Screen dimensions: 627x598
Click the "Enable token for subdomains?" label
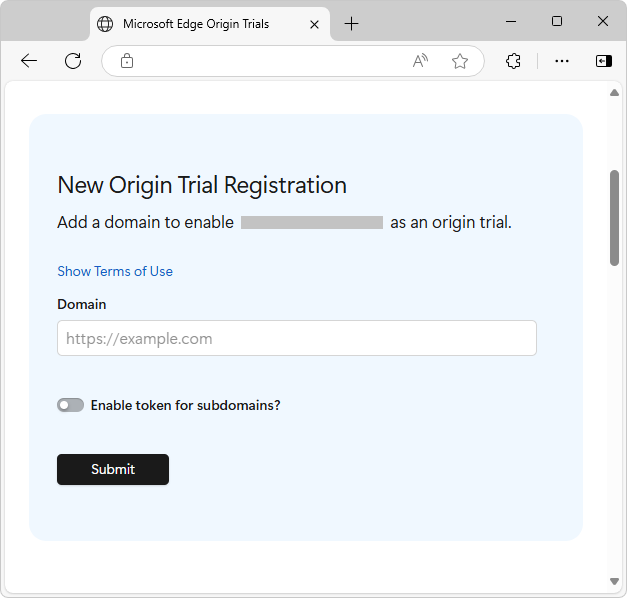[x=186, y=405]
